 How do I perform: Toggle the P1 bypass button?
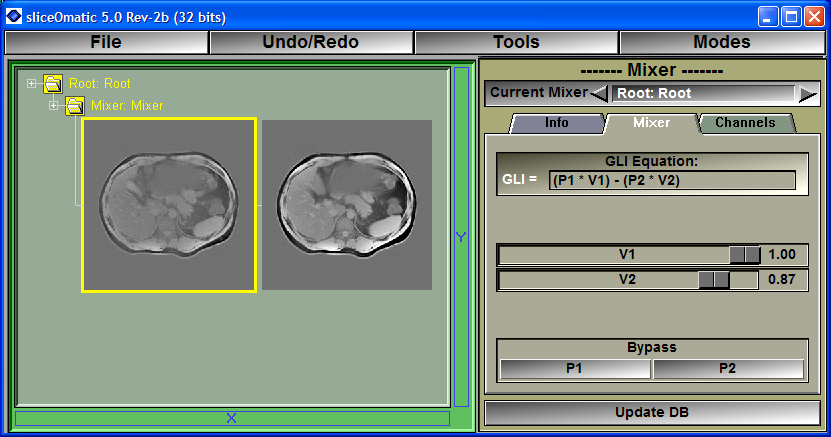click(575, 369)
